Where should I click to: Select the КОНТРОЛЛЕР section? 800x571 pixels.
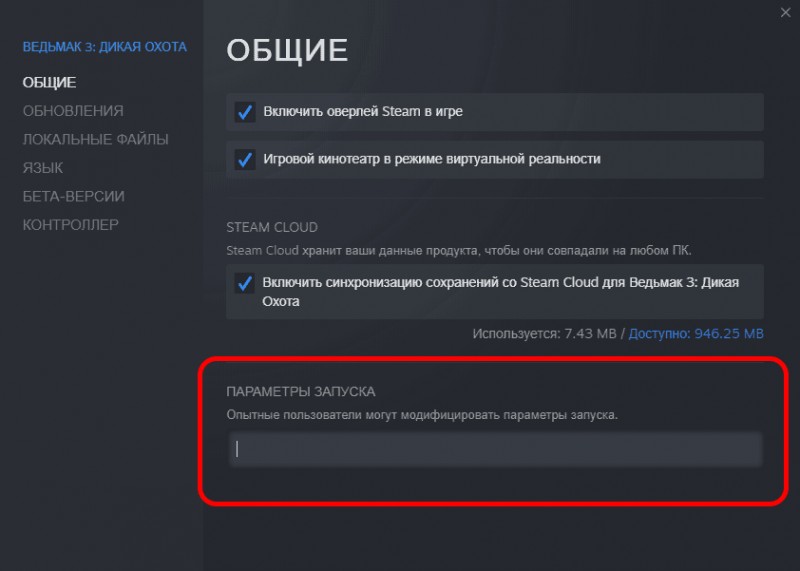coord(70,225)
